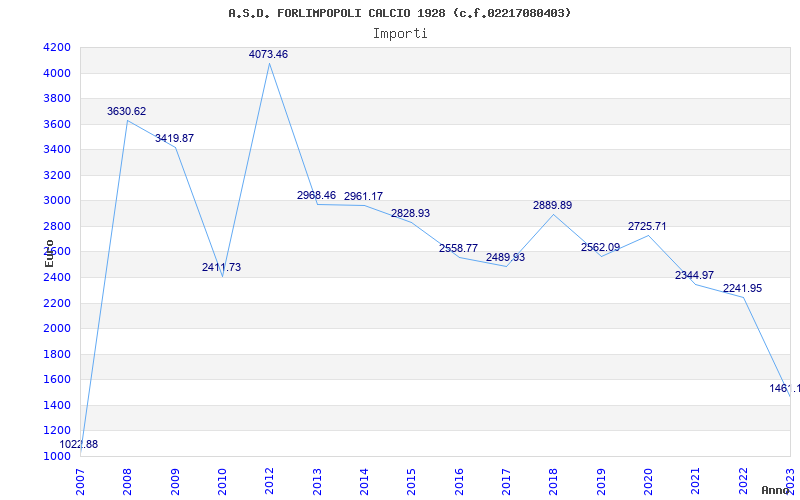Select the 3000 y-axis tick label
This screenshot has width=800, height=500.
click(x=57, y=201)
